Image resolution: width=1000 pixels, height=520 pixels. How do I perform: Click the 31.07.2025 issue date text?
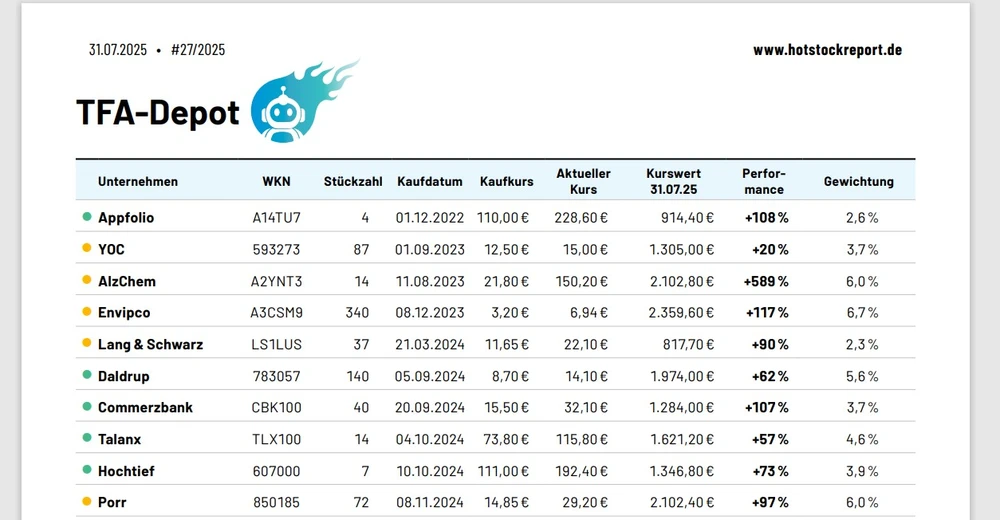pos(118,50)
